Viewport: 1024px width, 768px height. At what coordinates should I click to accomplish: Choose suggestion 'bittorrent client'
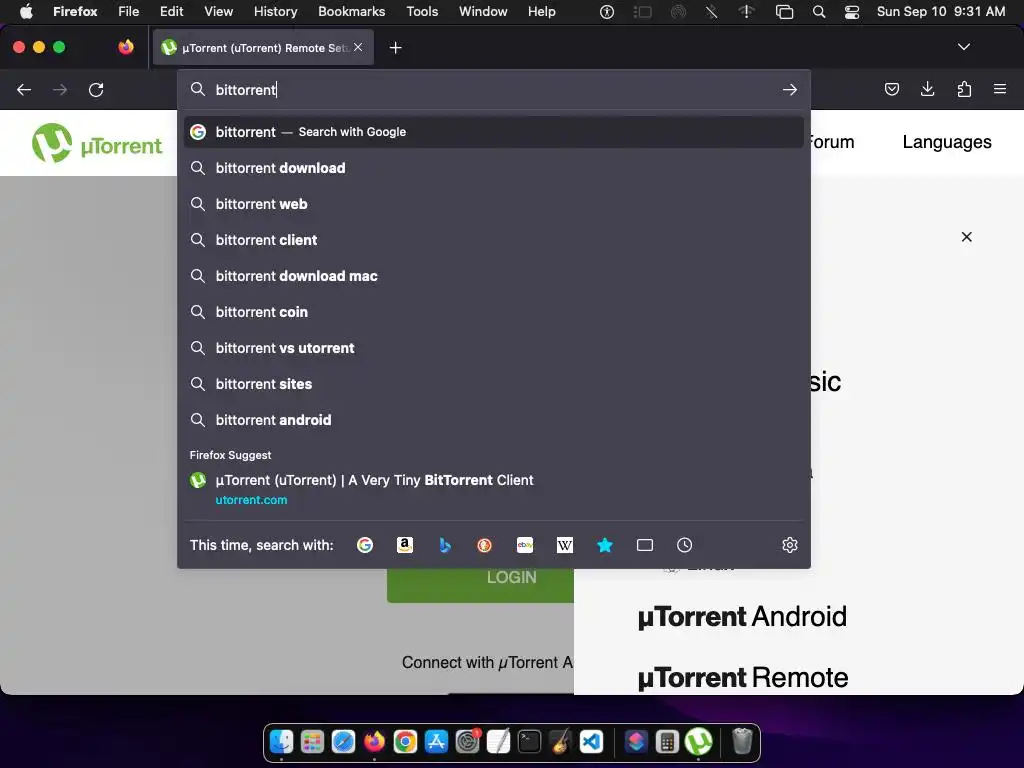pyautogui.click(x=493, y=240)
